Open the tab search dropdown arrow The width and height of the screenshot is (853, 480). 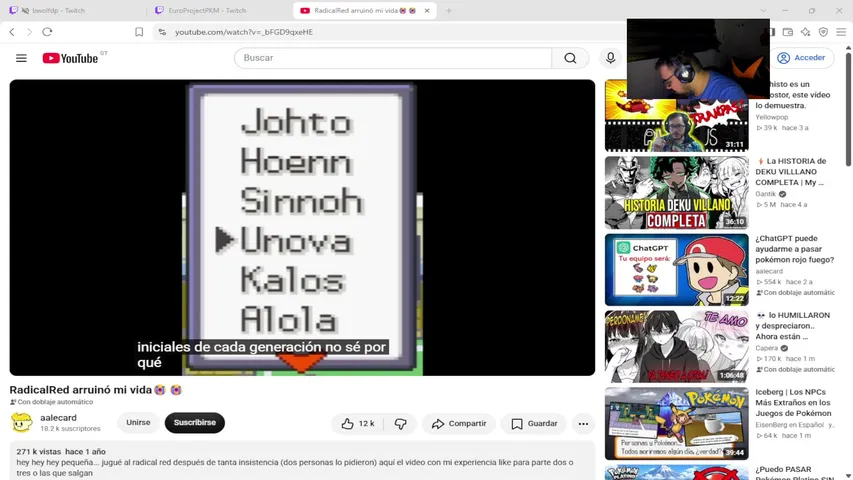[x=763, y=10]
